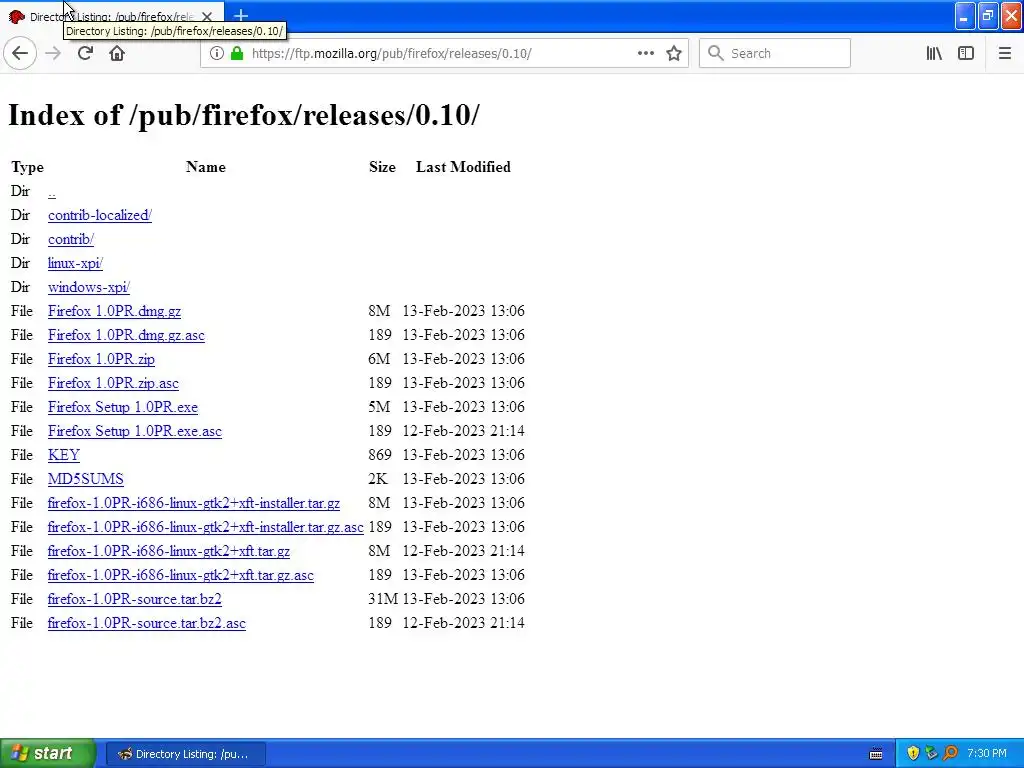Open firefox-1.0PR-source.tar.bz2.asc link
This screenshot has width=1024, height=768.
[x=147, y=623]
